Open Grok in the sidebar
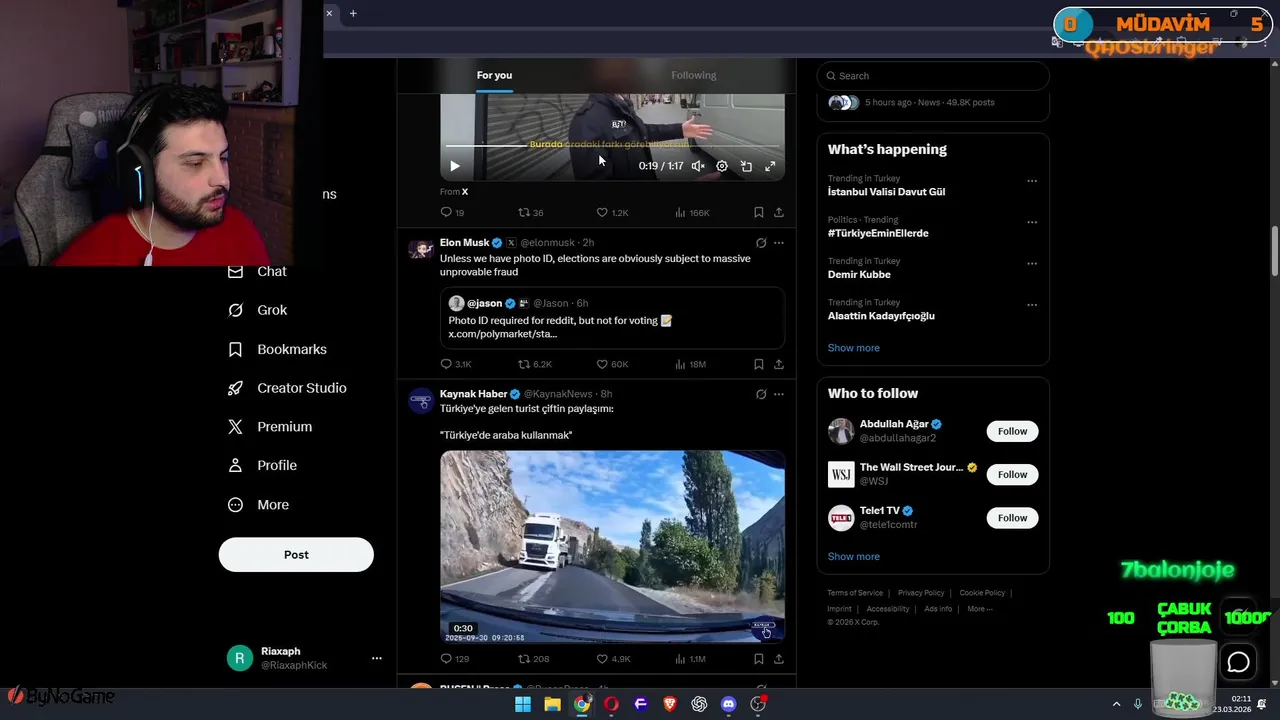Image resolution: width=1280 pixels, height=720 pixels. tap(257, 310)
